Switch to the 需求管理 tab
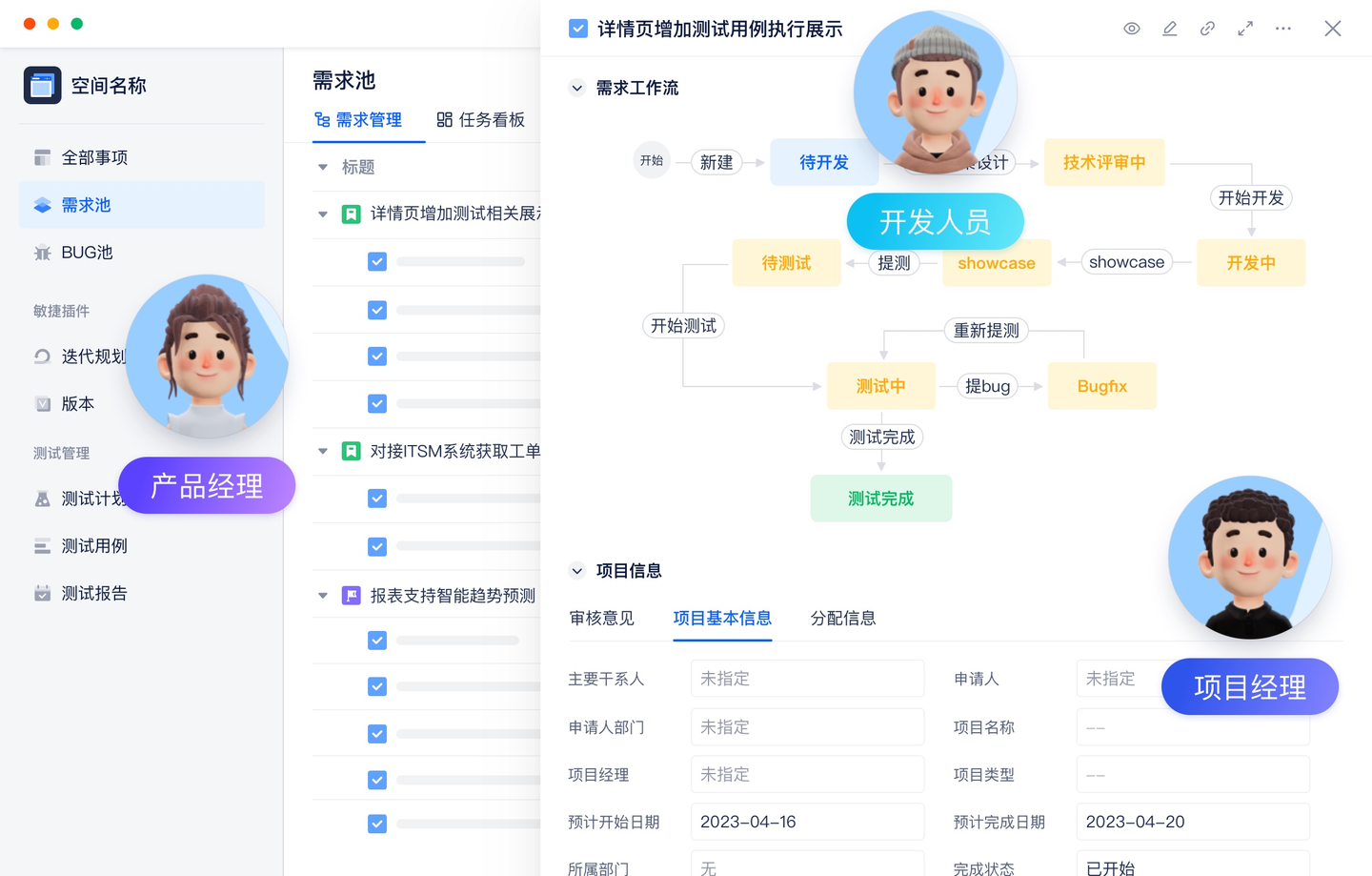The image size is (1372, 876). [358, 120]
